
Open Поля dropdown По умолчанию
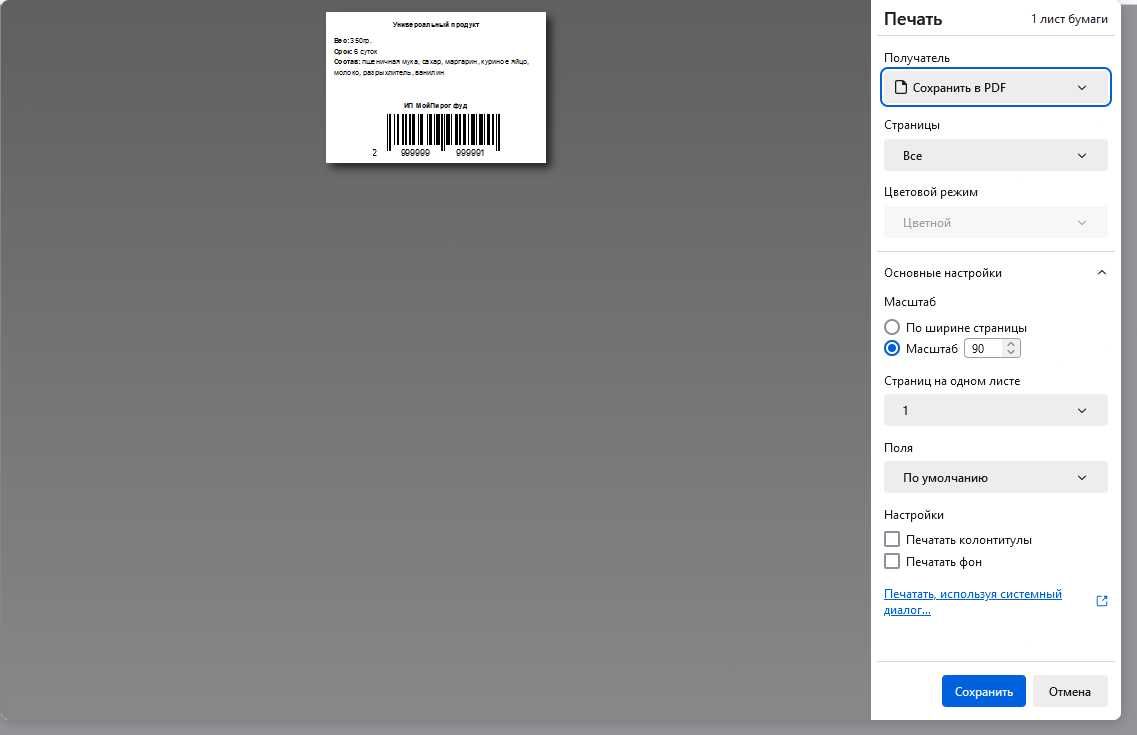pos(996,477)
